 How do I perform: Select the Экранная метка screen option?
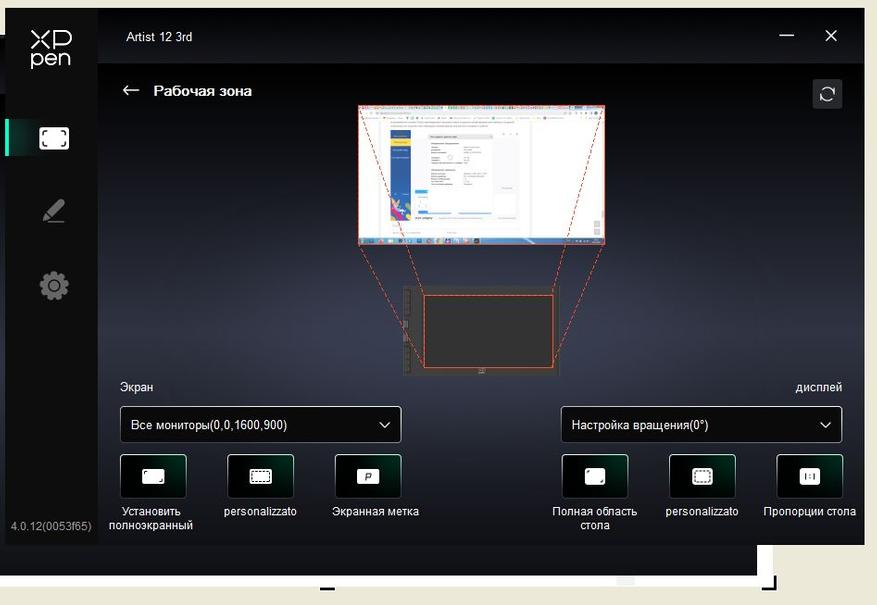point(368,477)
